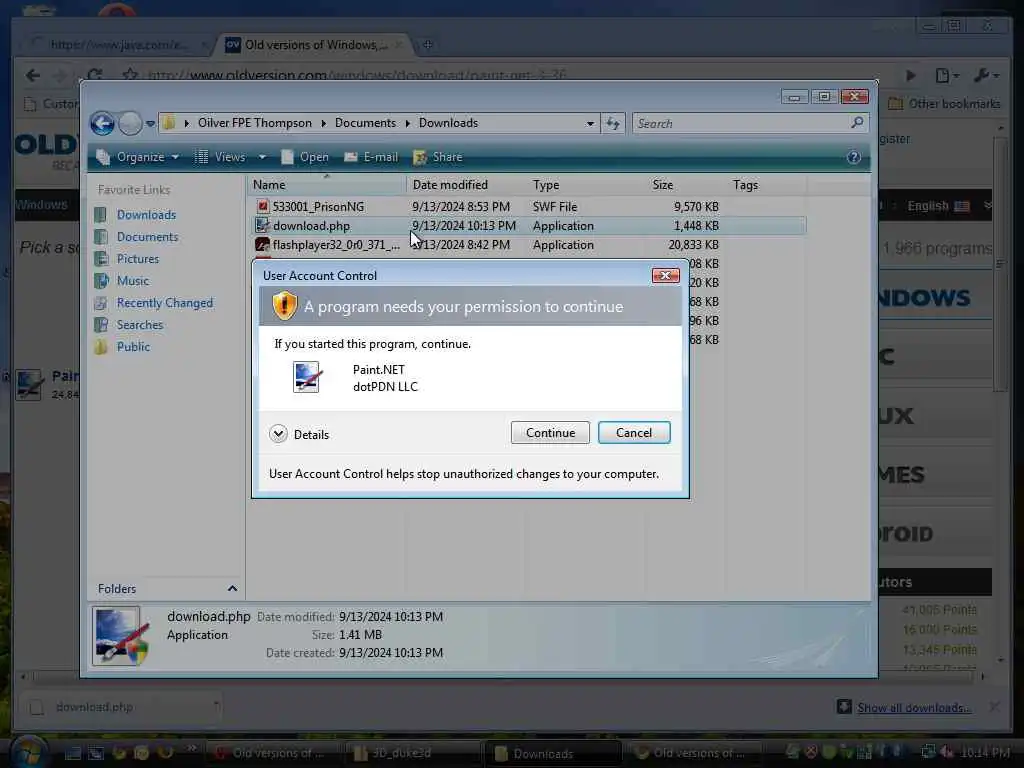This screenshot has height=768, width=1024.
Task: Click the Explorer search magnifier icon
Action: (857, 123)
